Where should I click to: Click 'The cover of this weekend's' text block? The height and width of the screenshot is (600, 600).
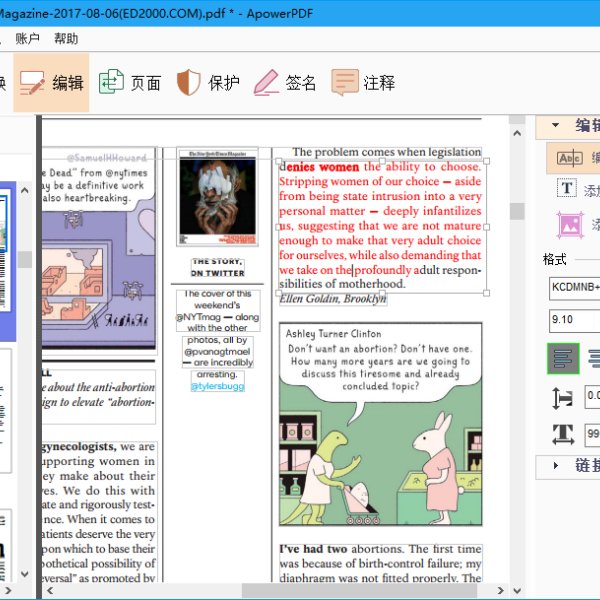coord(218,311)
